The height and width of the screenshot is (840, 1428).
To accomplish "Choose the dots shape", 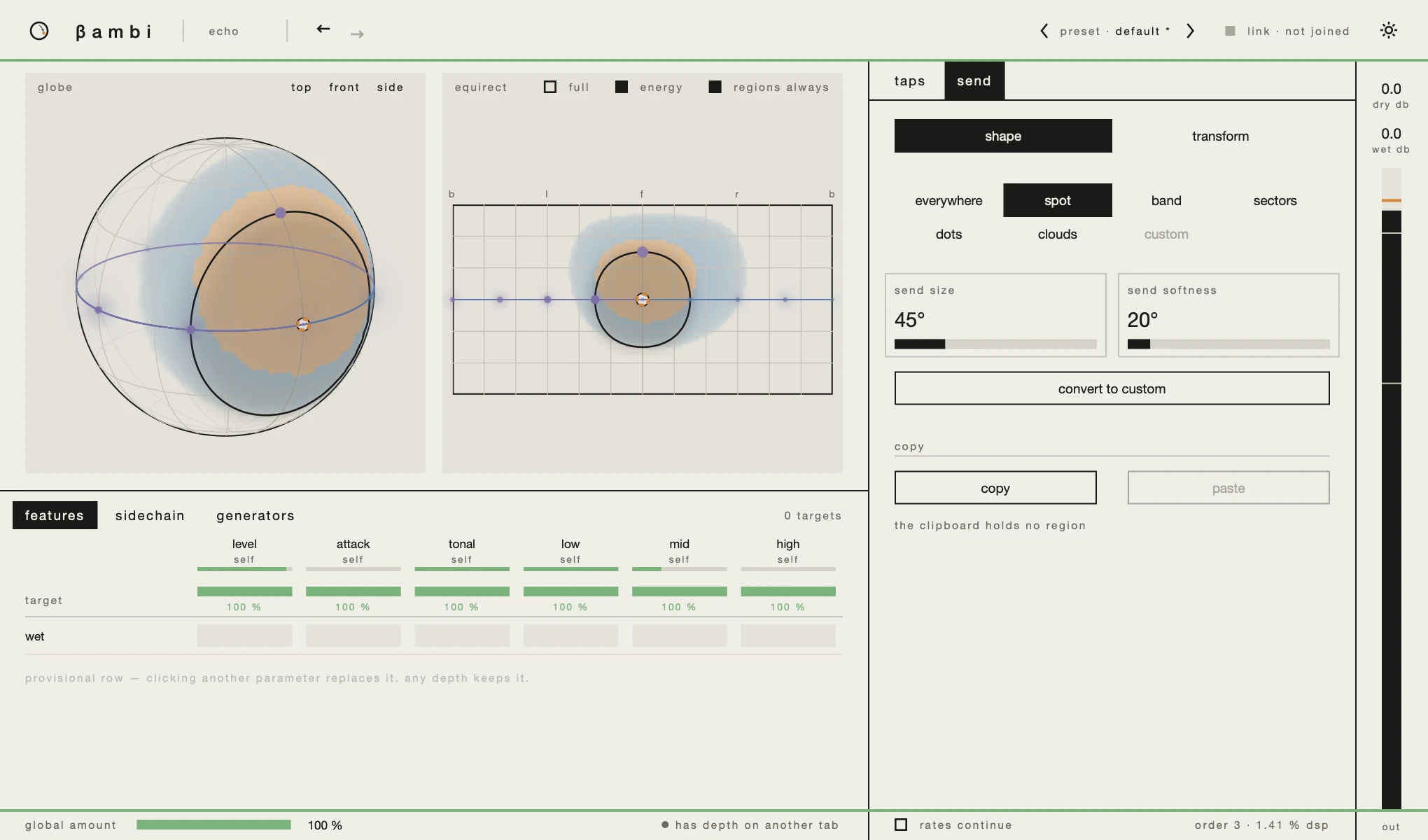I will 948,234.
